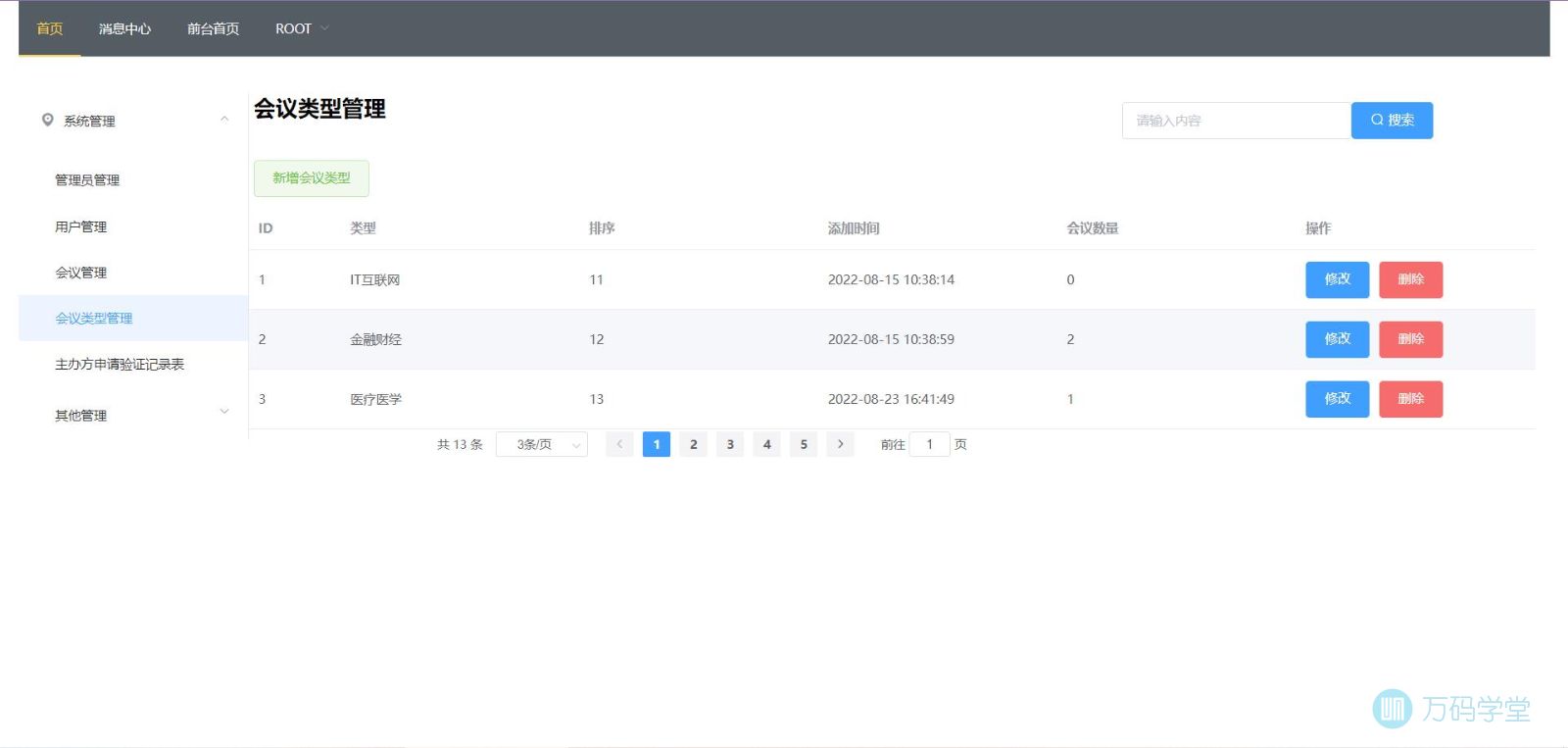Click the 操作 column header
Viewport: 1568px width, 748px height.
(x=1318, y=228)
